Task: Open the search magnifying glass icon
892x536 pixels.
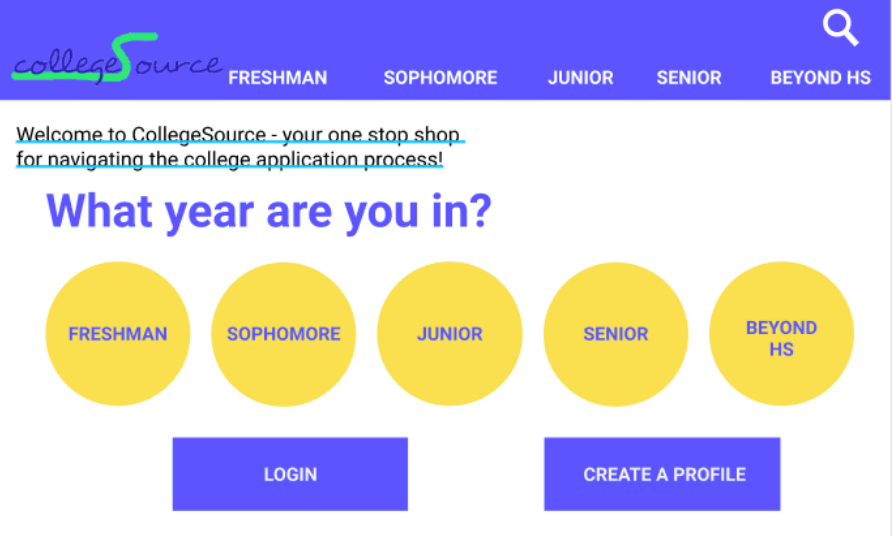Action: coord(840,27)
